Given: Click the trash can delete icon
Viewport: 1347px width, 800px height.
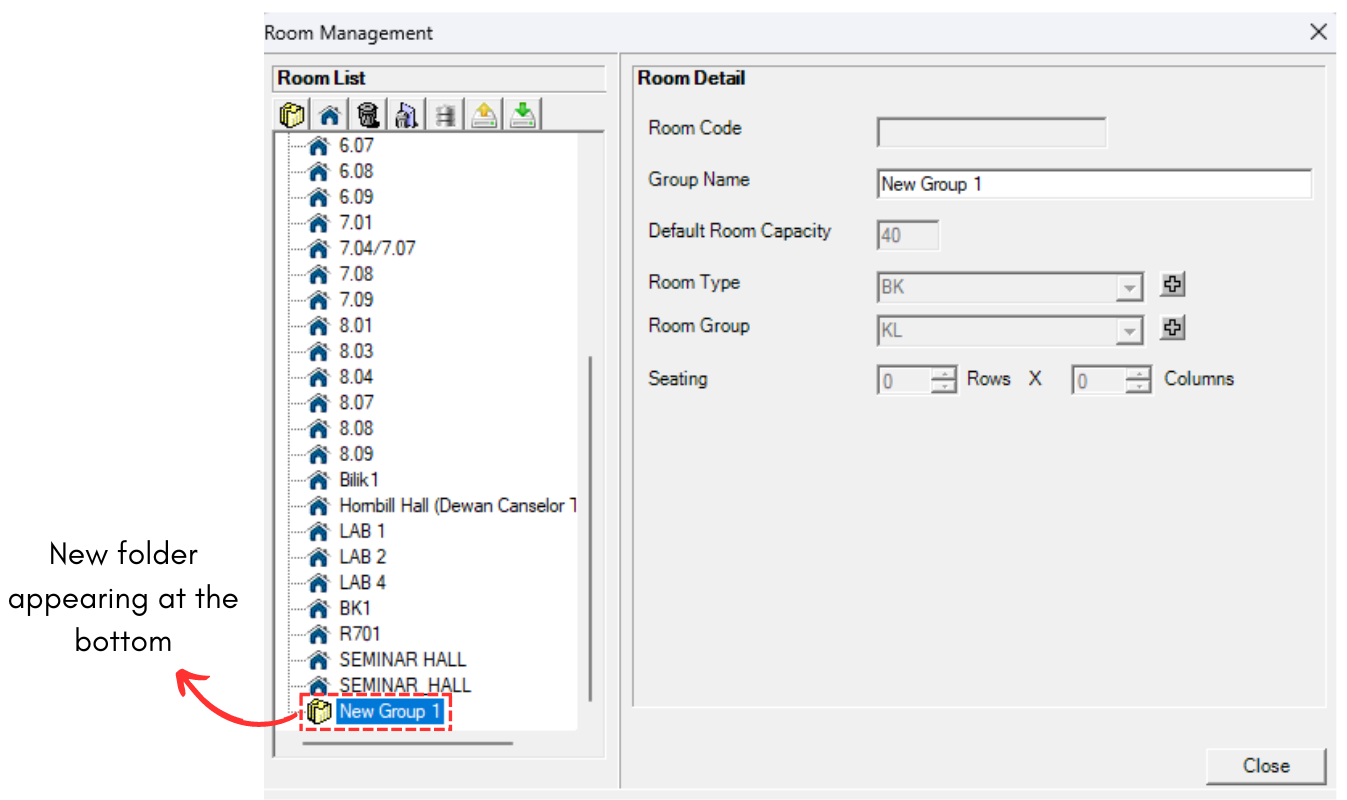Looking at the screenshot, I should (x=368, y=115).
